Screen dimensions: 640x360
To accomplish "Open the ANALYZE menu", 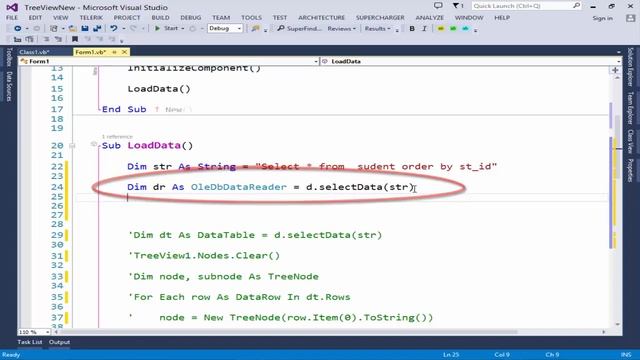I will pos(429,18).
